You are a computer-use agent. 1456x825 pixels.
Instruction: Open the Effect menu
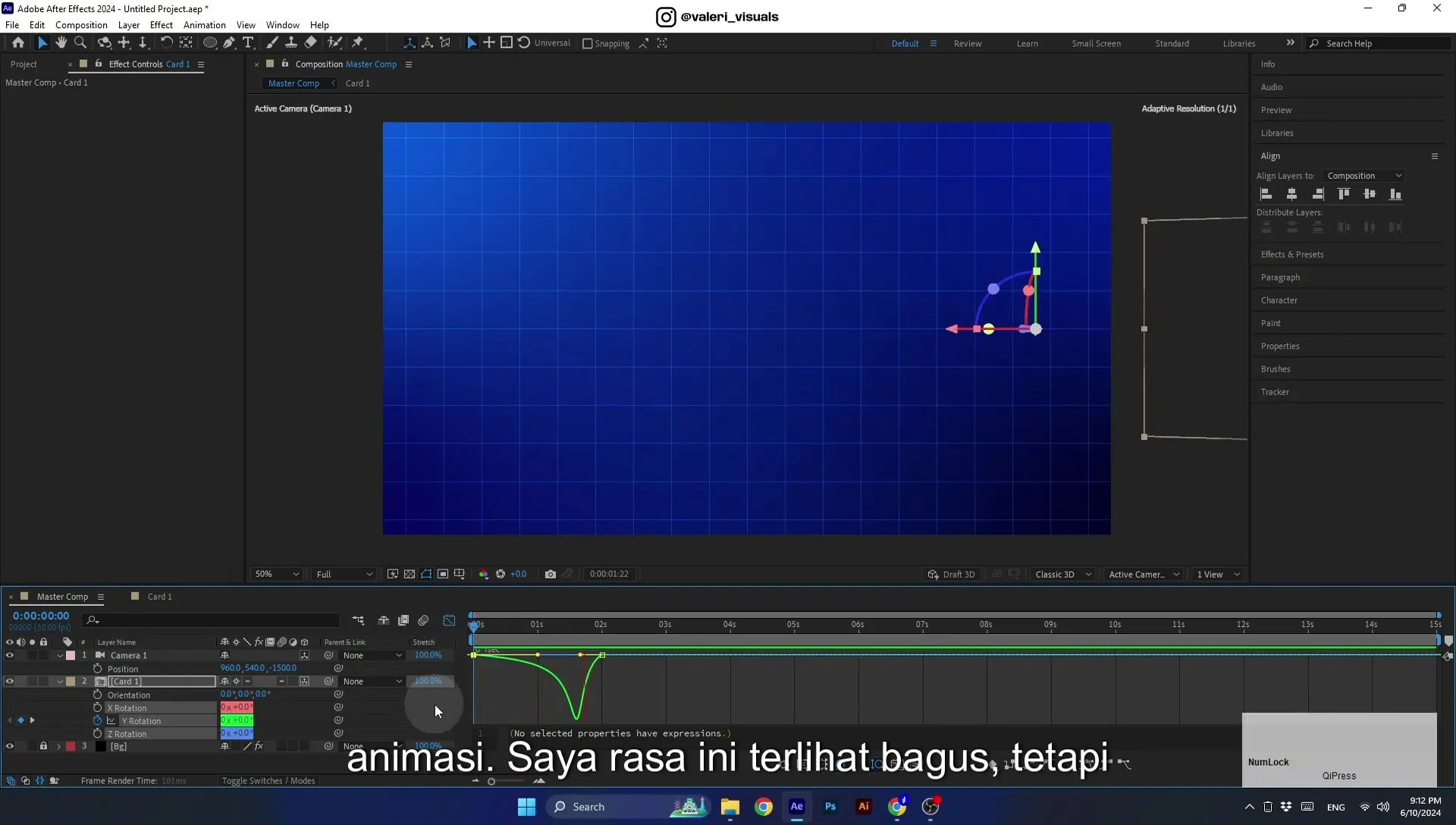(x=162, y=25)
